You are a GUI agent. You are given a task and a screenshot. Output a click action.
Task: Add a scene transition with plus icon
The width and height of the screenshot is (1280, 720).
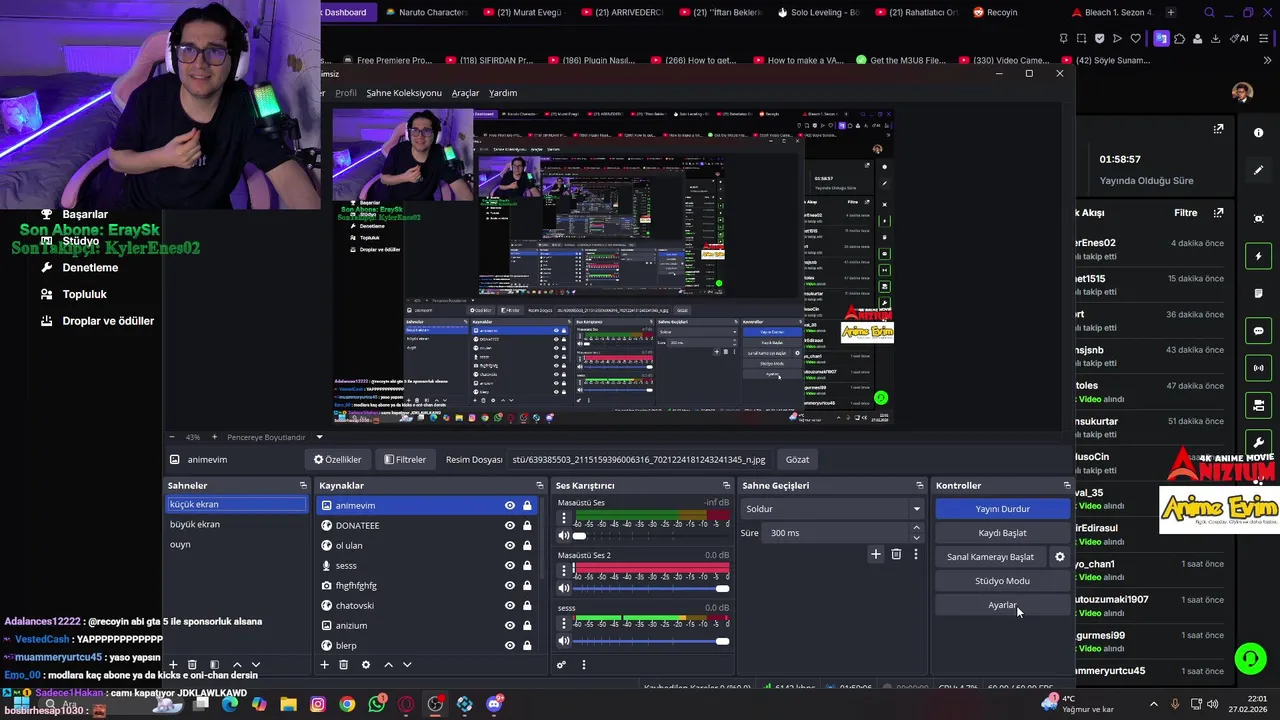[x=876, y=554]
